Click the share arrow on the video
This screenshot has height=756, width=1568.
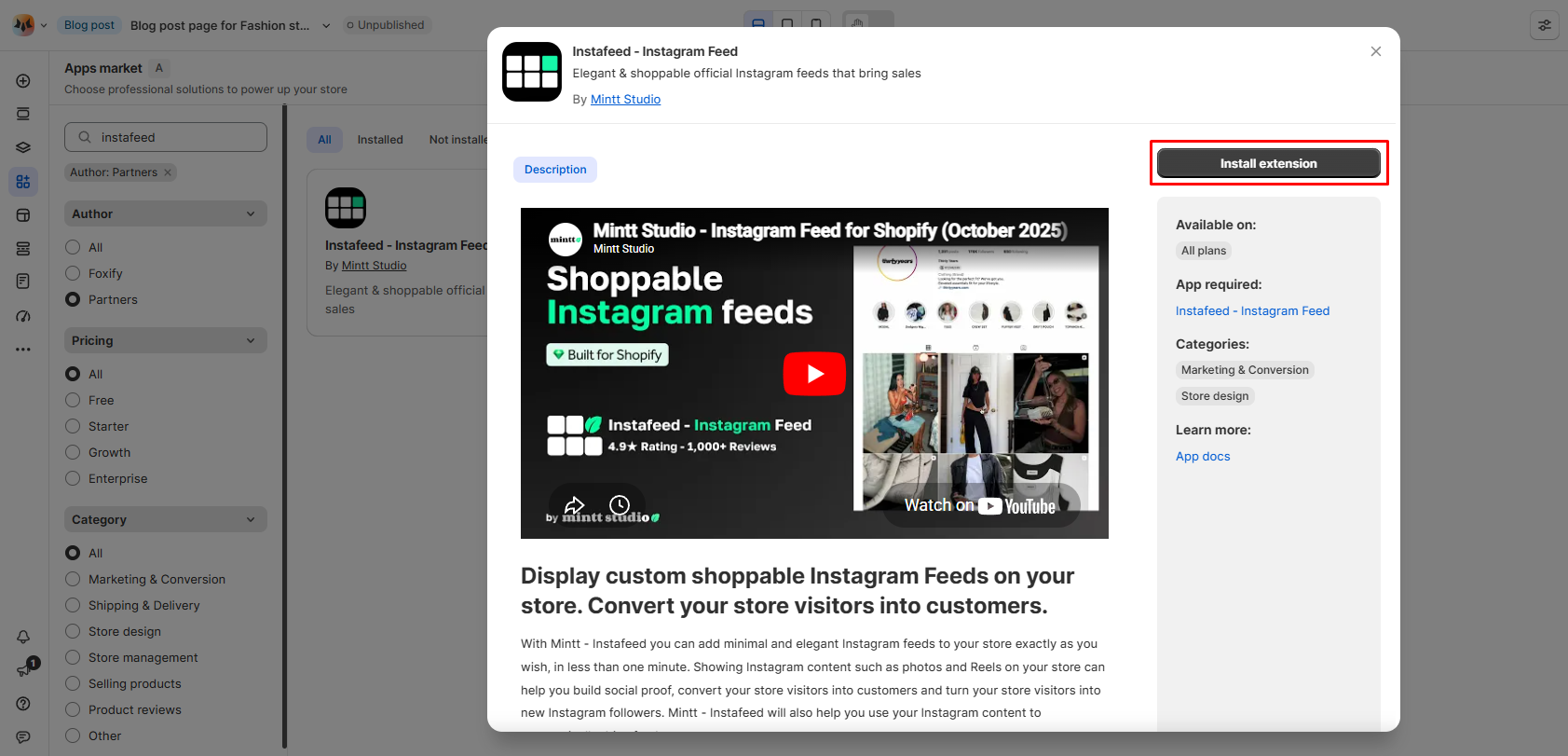[574, 505]
